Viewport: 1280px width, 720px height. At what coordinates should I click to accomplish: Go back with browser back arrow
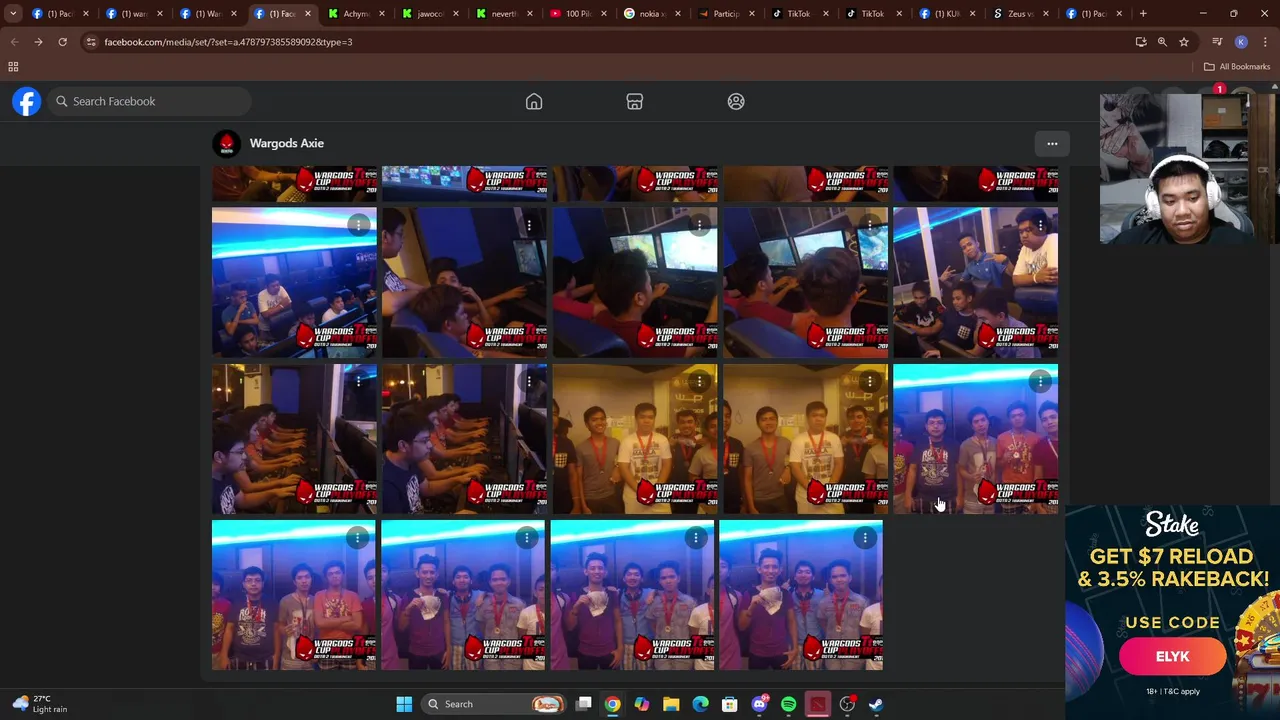(x=14, y=42)
